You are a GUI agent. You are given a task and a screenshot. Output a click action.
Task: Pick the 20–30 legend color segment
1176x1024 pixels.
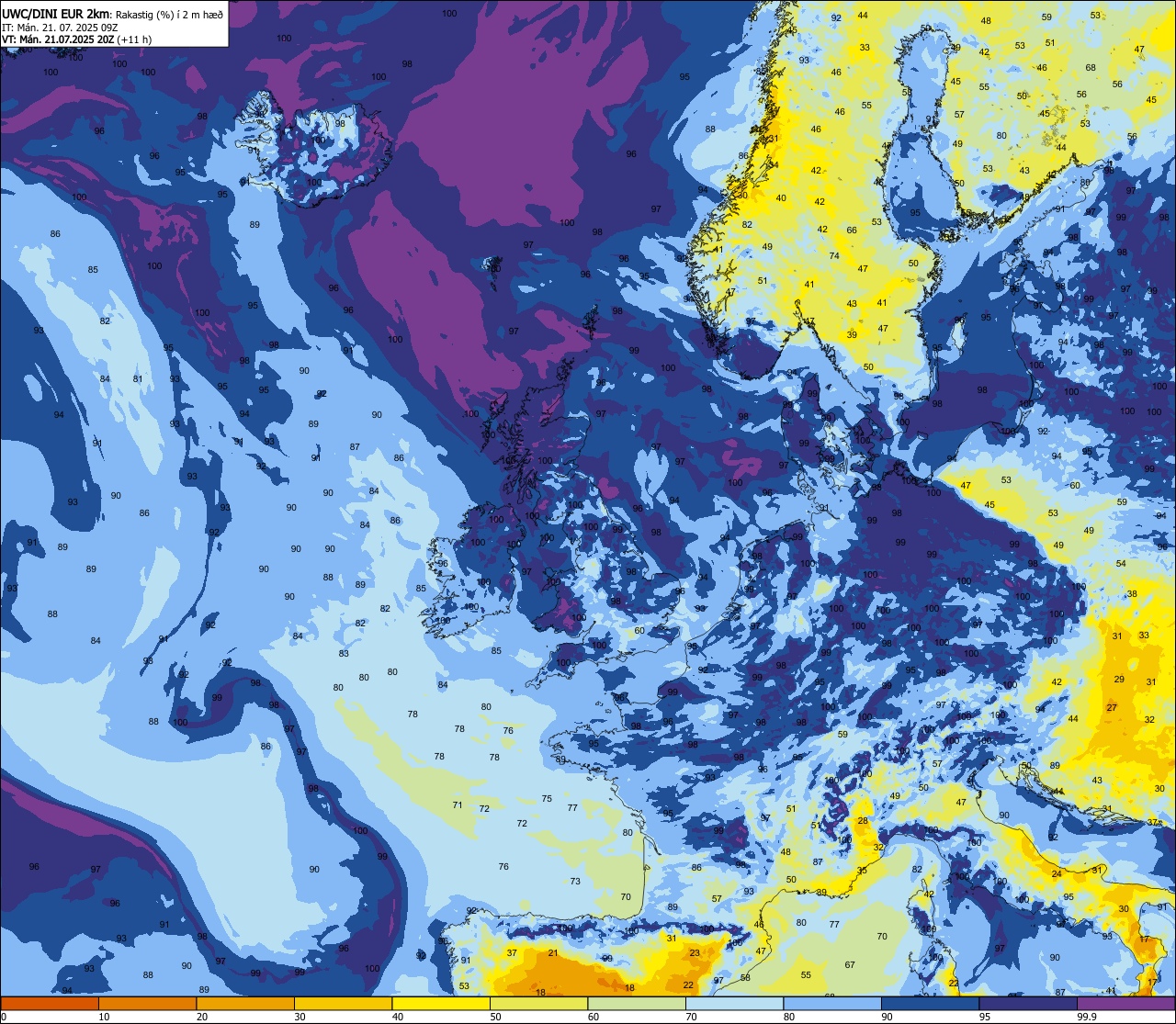(x=245, y=1003)
